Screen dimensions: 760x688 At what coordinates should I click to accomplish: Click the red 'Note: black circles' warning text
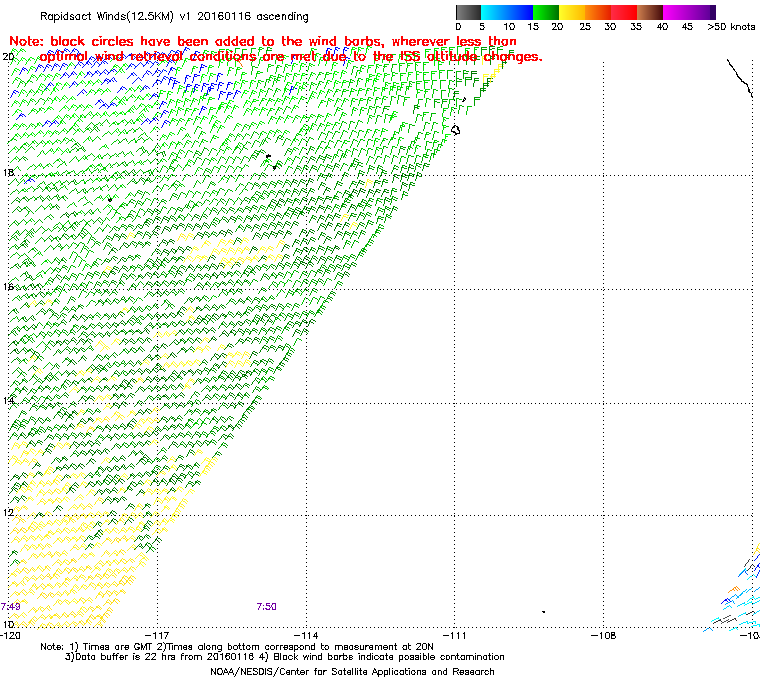[x=275, y=49]
